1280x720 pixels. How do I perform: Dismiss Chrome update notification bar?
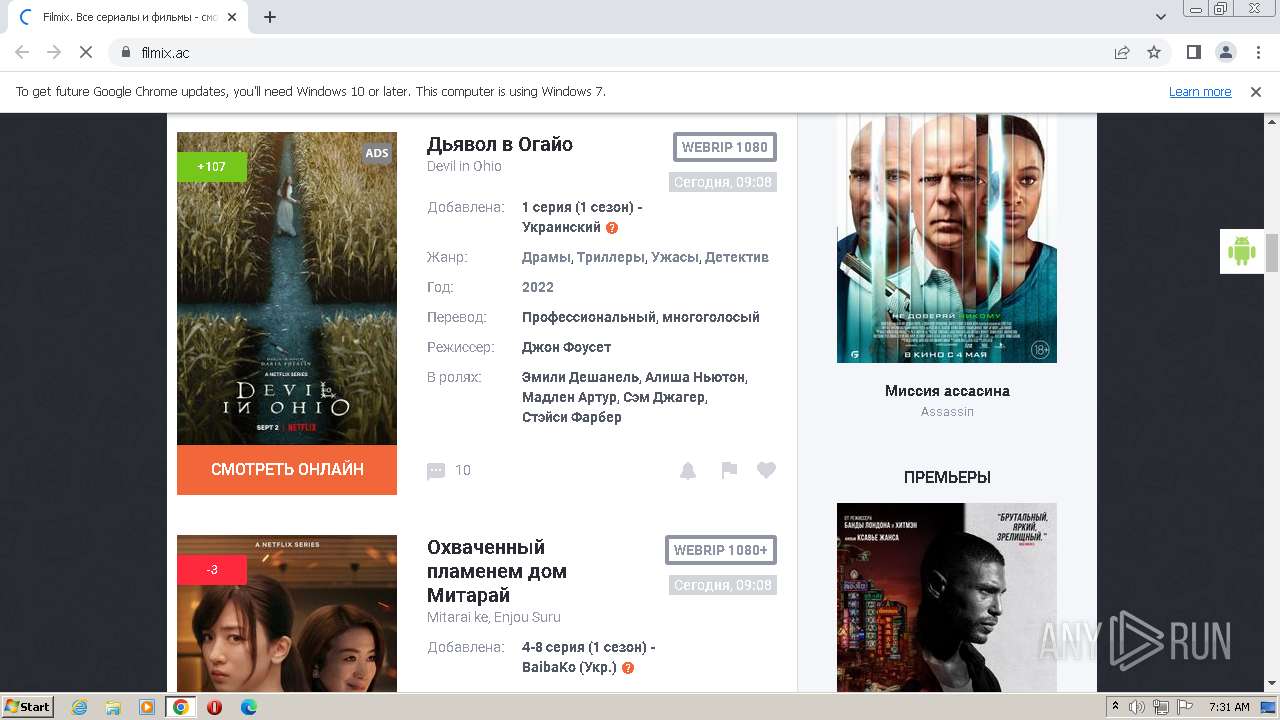[x=1256, y=91]
